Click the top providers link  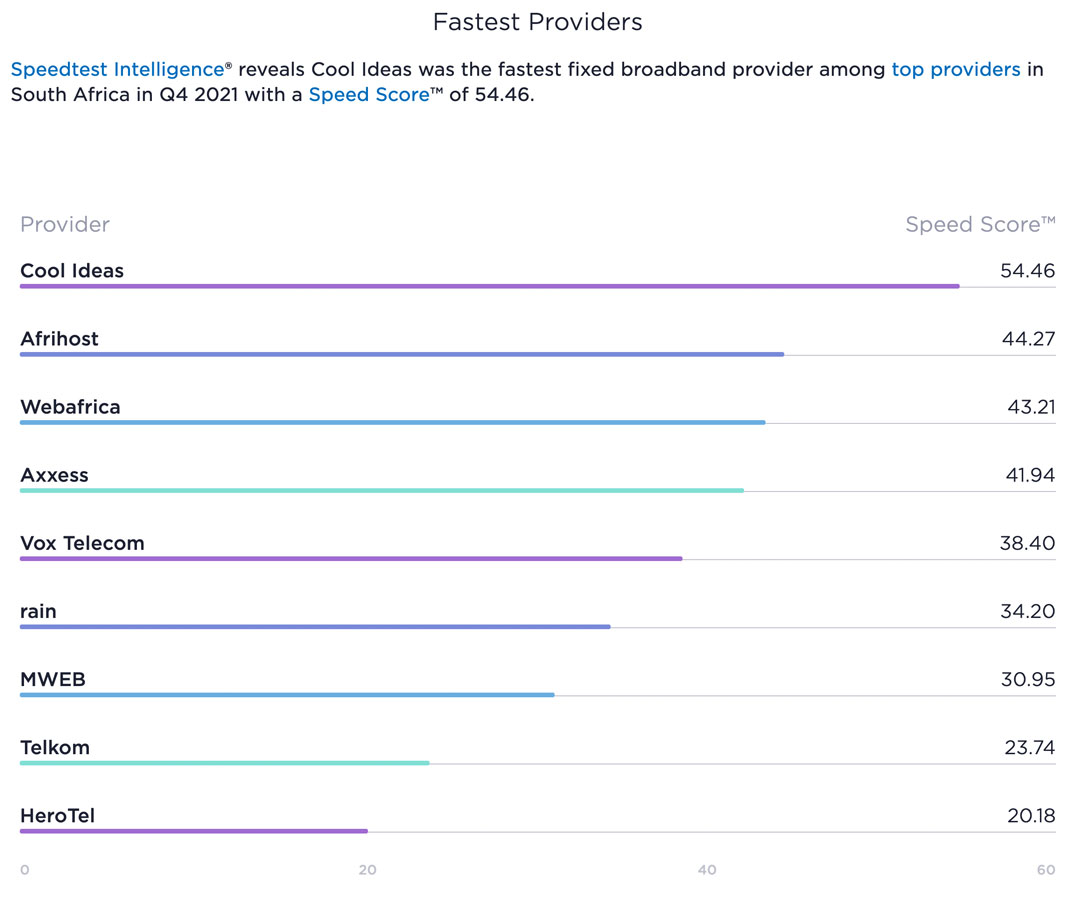pos(955,69)
